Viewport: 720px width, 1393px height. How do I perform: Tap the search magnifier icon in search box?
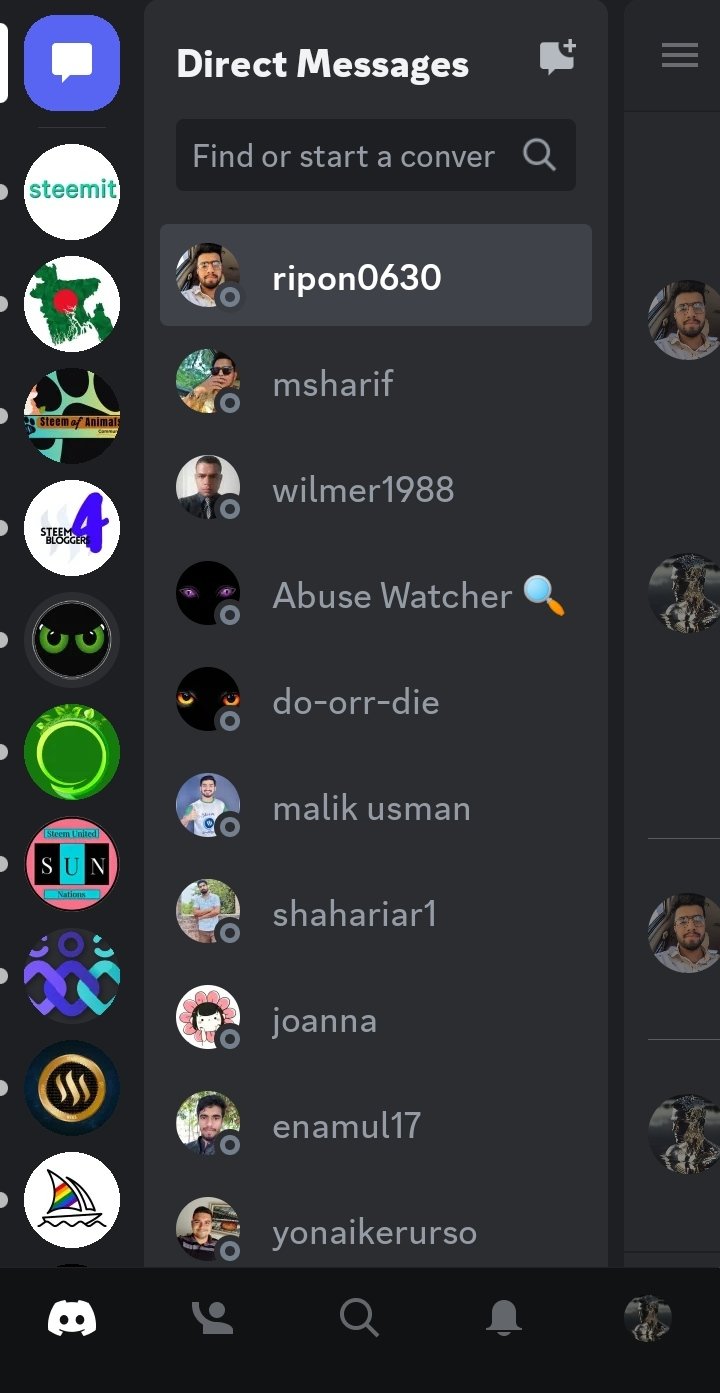[x=539, y=155]
